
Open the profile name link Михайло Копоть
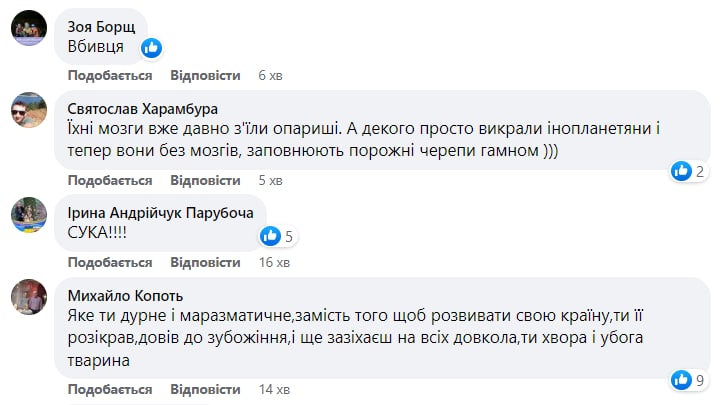click(x=126, y=295)
